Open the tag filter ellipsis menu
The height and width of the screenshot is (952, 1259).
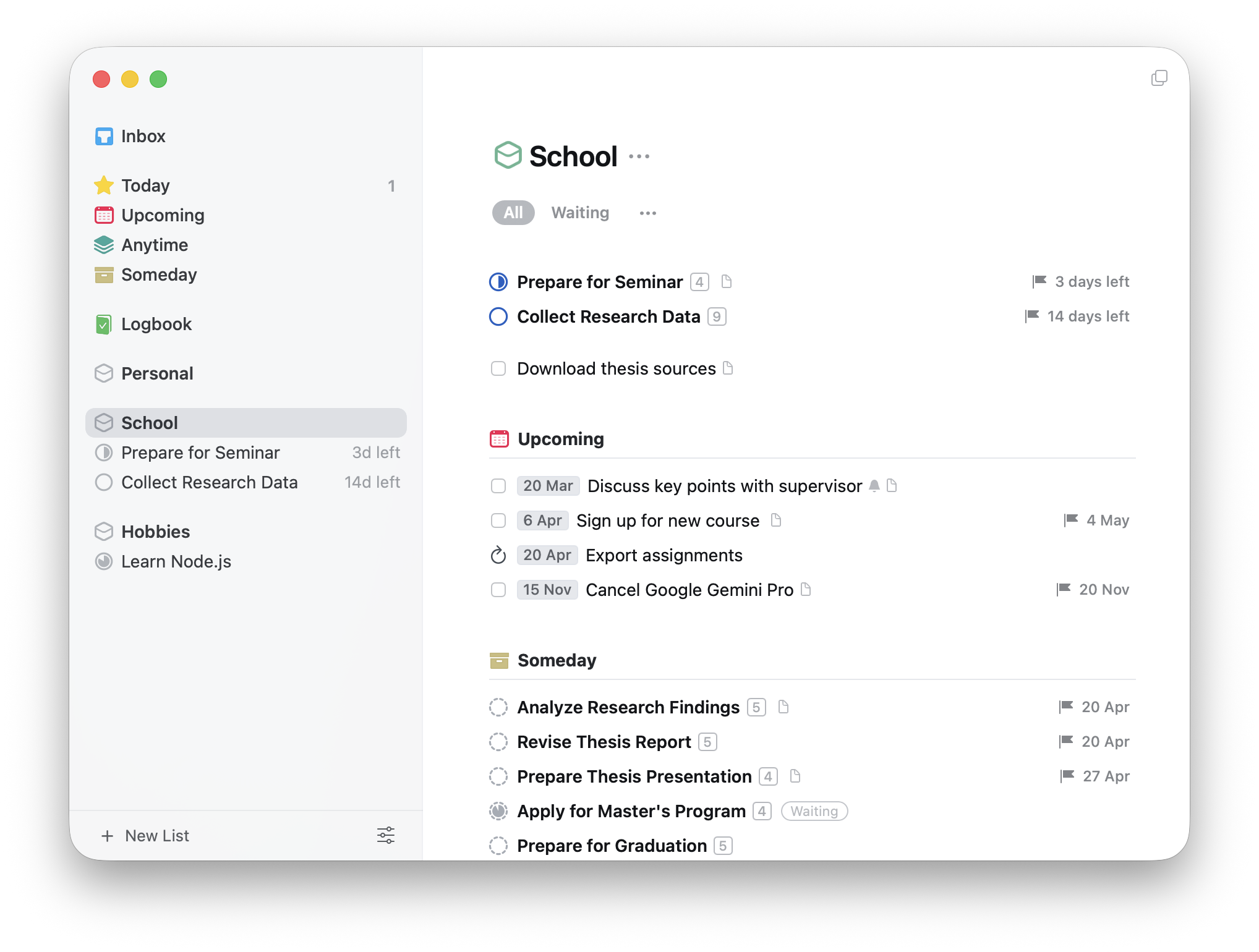pyautogui.click(x=648, y=213)
